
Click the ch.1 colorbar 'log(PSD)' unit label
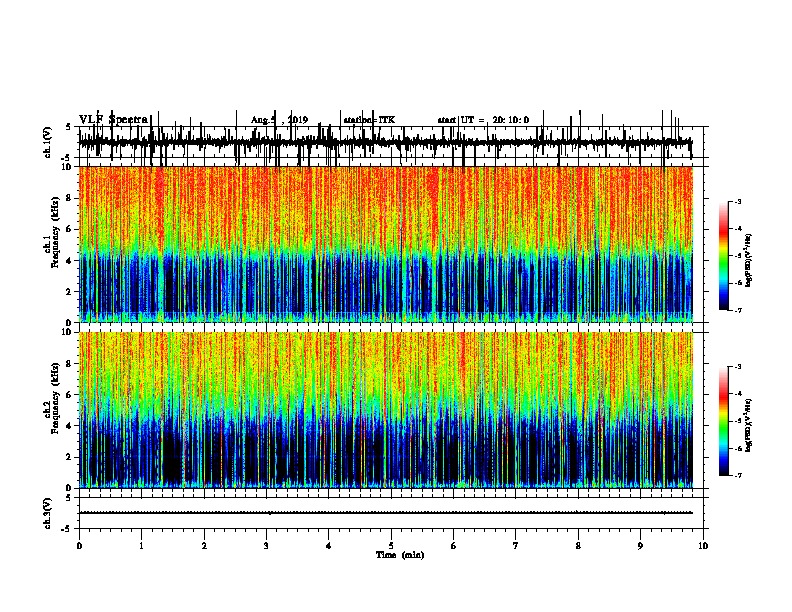click(x=749, y=260)
